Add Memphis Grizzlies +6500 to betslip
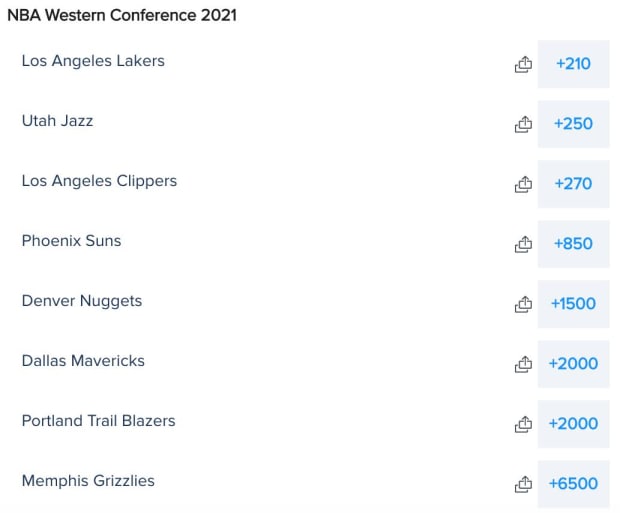 573,484
